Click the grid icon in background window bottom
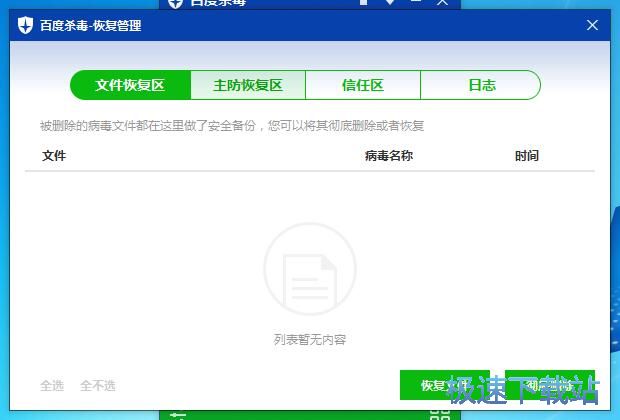Viewport: 620px width, 420px height. [440, 415]
